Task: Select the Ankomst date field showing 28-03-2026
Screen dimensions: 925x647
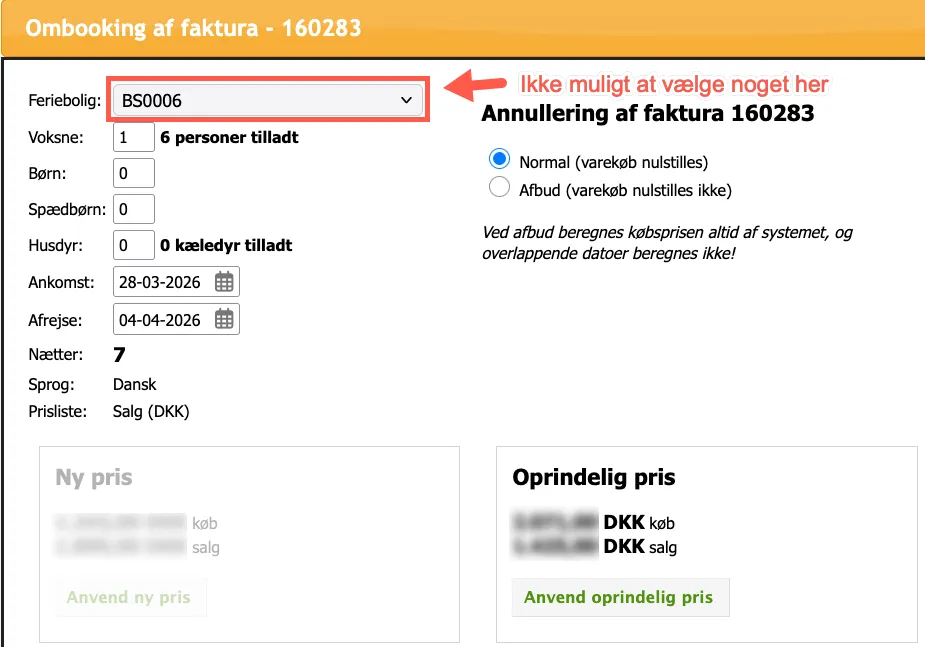Action: pyautogui.click(x=165, y=281)
